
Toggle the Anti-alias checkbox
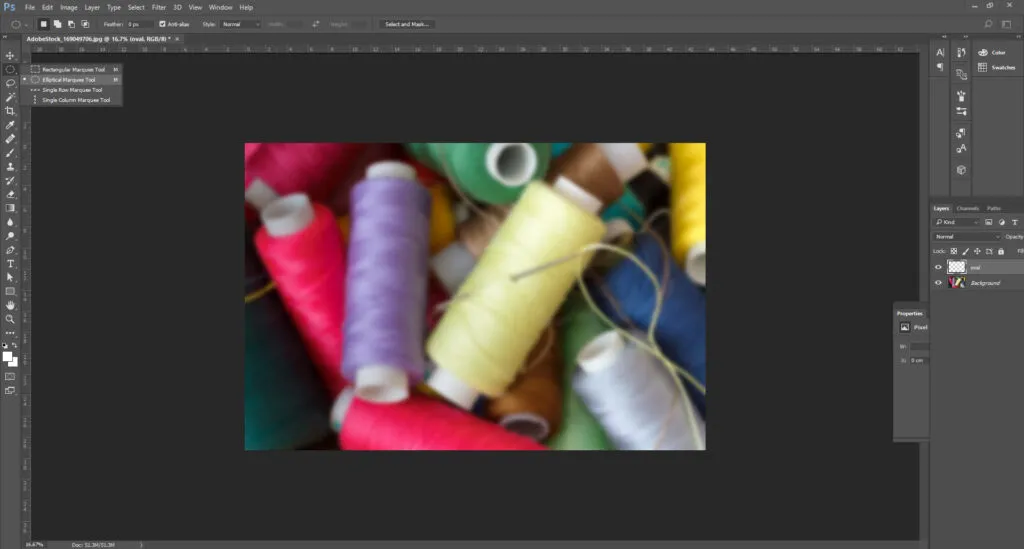(162, 24)
